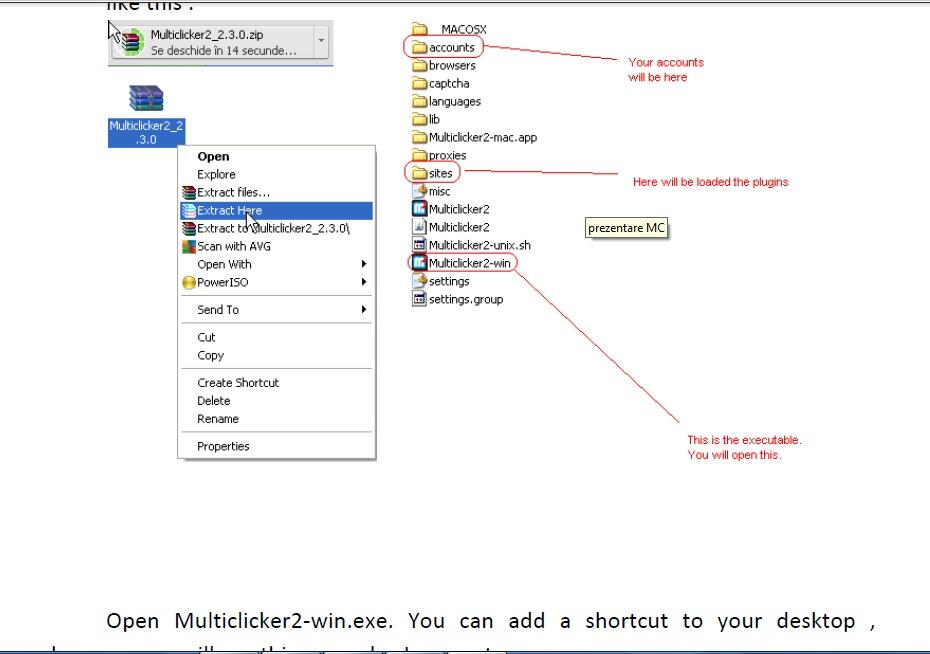Screen dimensions: 930x654
Task: Click the captcha folder icon
Action: 419,83
